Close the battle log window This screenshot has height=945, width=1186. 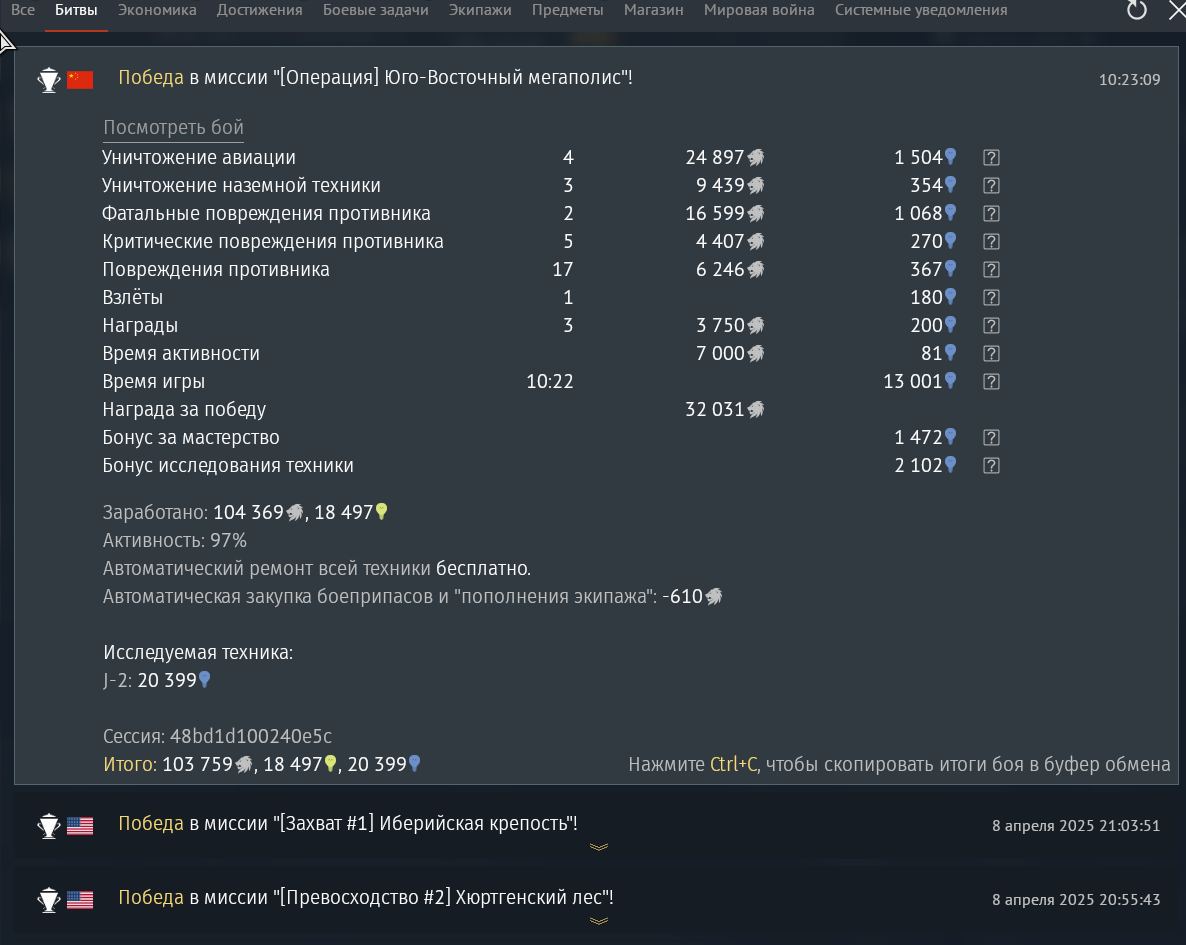click(x=1177, y=10)
